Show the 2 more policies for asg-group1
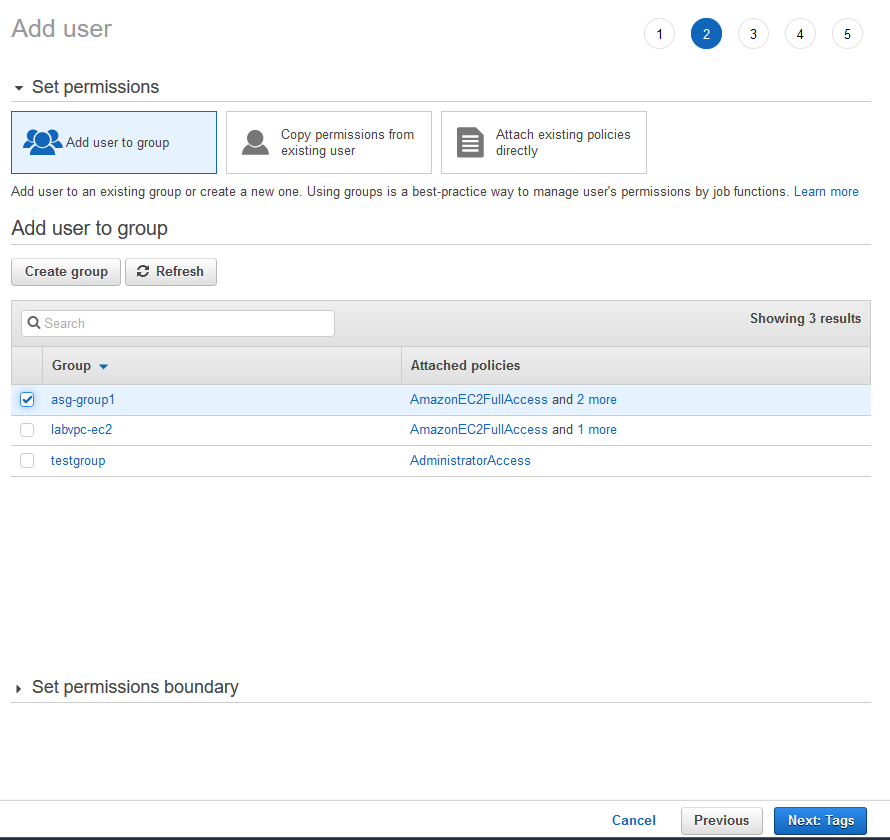This screenshot has width=890, height=840. pos(597,400)
